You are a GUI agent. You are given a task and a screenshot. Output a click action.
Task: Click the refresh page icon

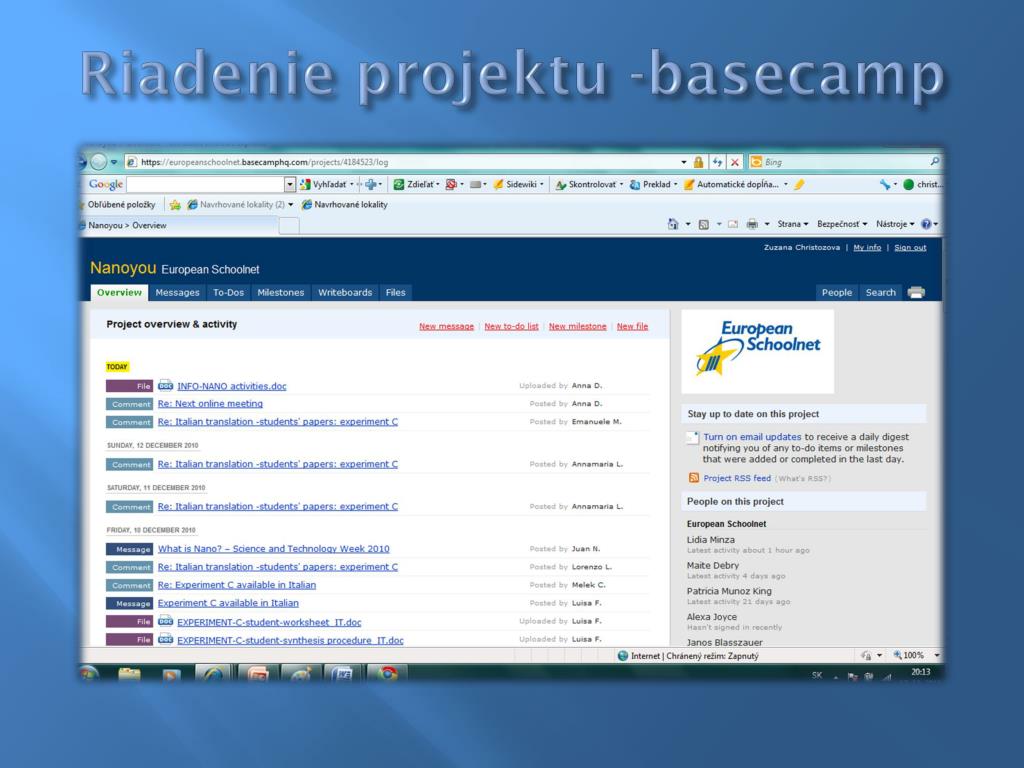point(717,162)
